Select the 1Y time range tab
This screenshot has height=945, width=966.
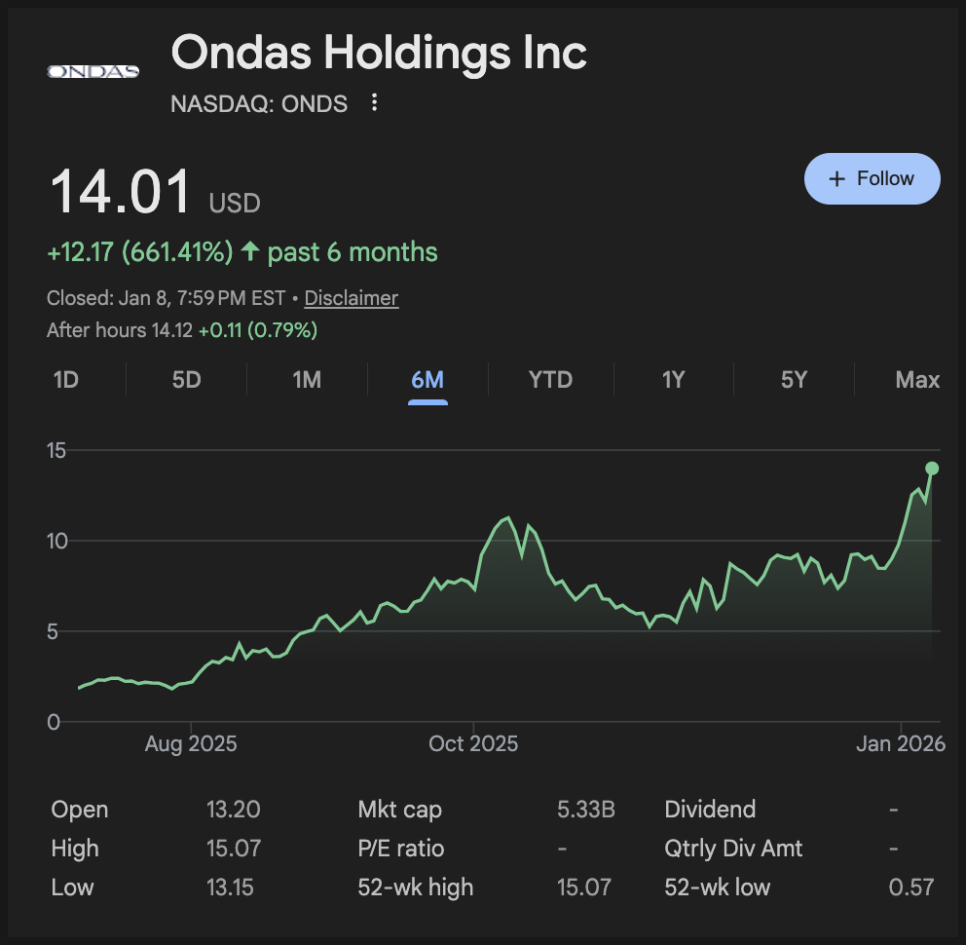673,380
